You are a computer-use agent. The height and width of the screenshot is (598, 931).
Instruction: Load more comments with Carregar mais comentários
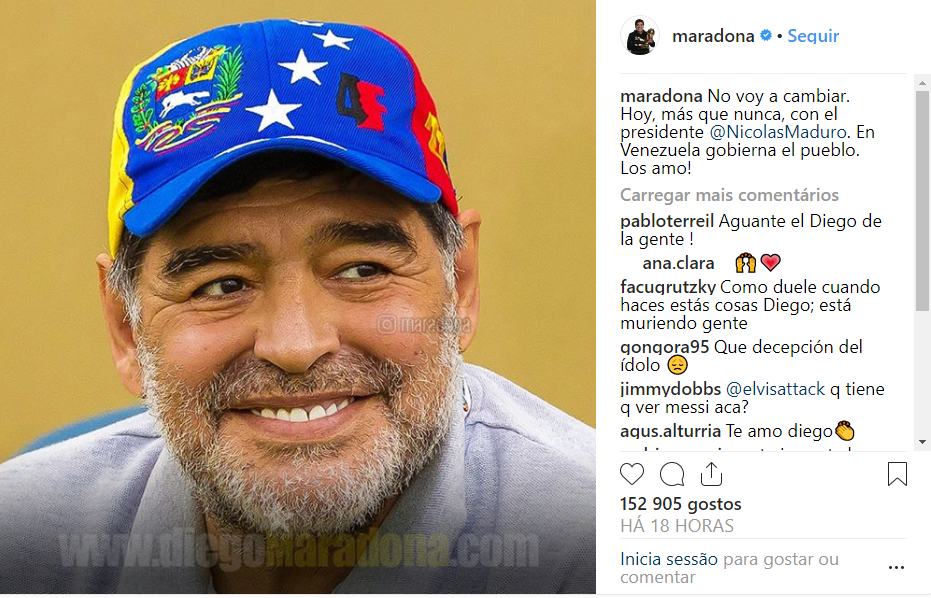coord(729,195)
